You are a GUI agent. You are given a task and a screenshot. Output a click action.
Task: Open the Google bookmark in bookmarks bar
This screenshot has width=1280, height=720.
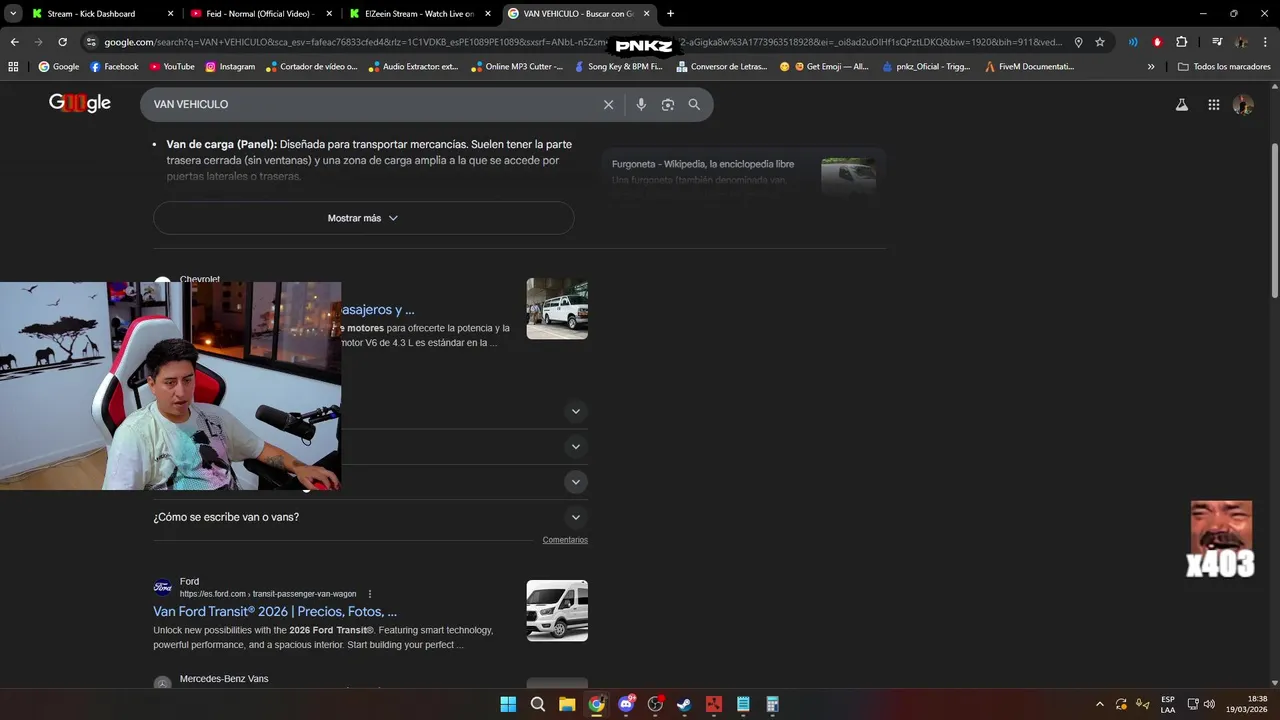pyautogui.click(x=59, y=67)
